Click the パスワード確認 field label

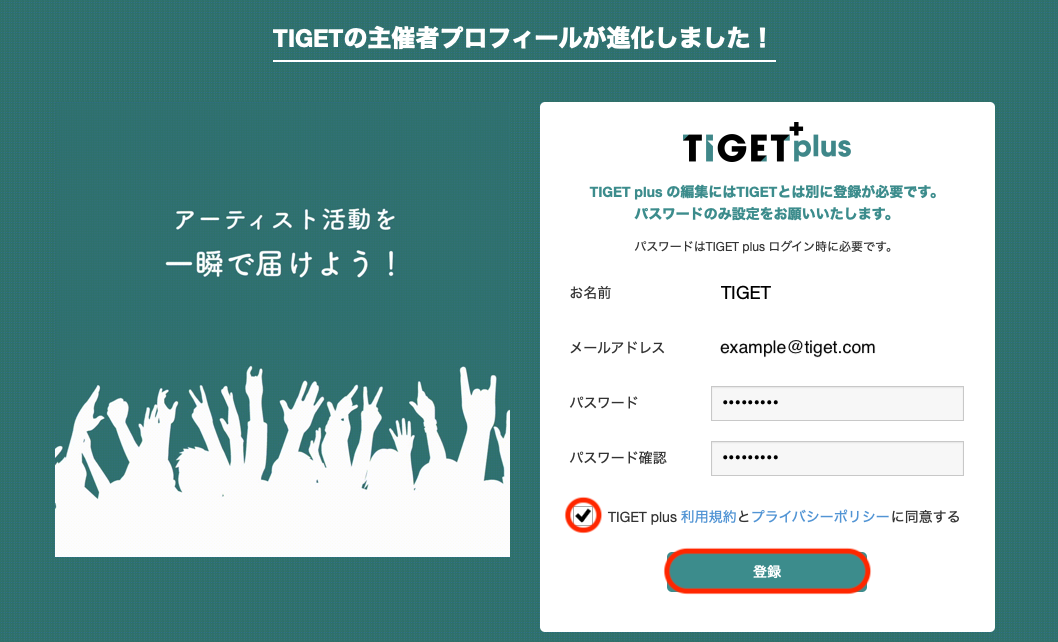point(618,458)
